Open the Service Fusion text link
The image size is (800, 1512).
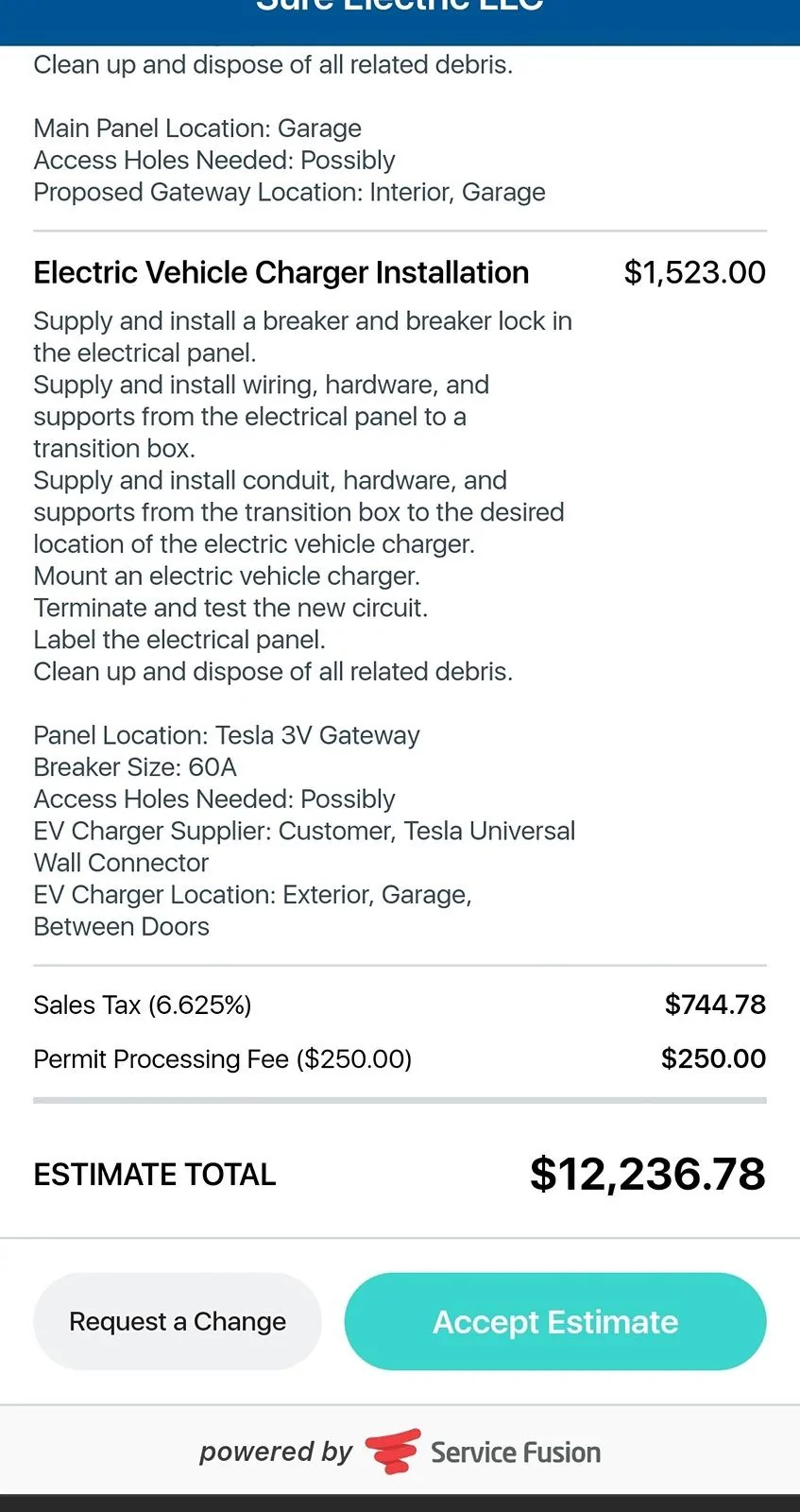pos(516,1452)
